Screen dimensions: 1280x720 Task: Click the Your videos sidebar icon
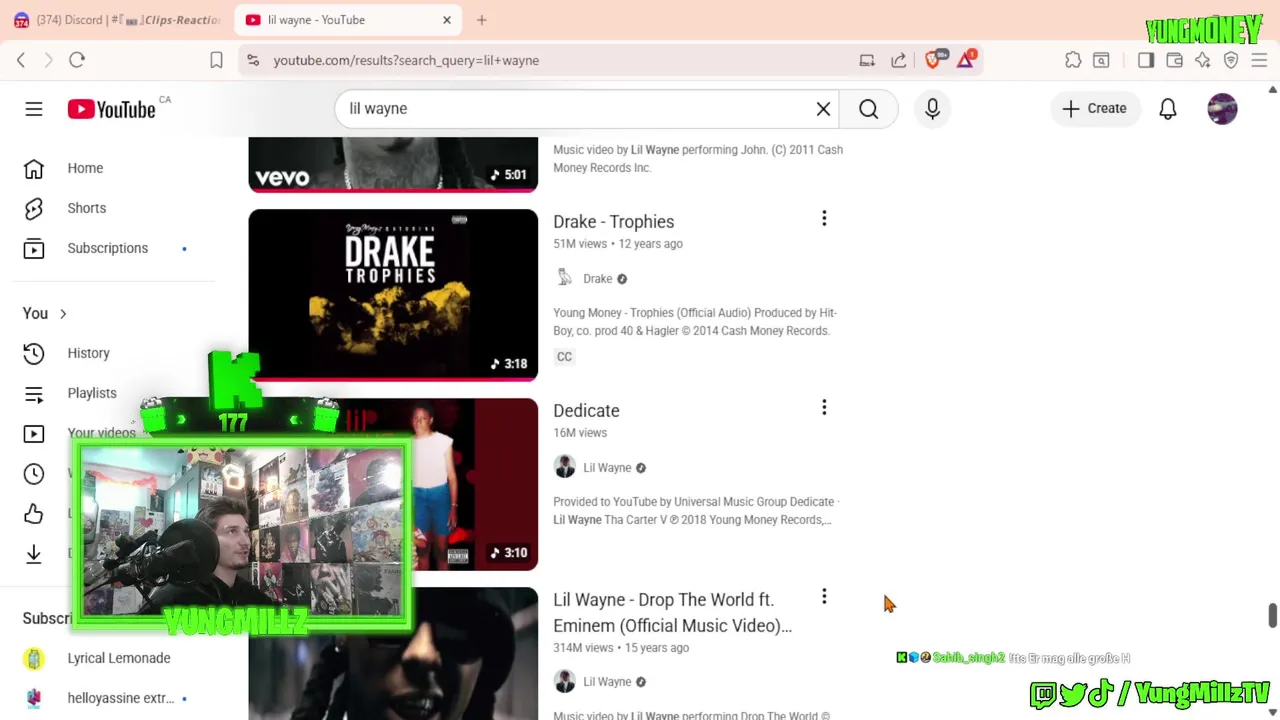34,433
